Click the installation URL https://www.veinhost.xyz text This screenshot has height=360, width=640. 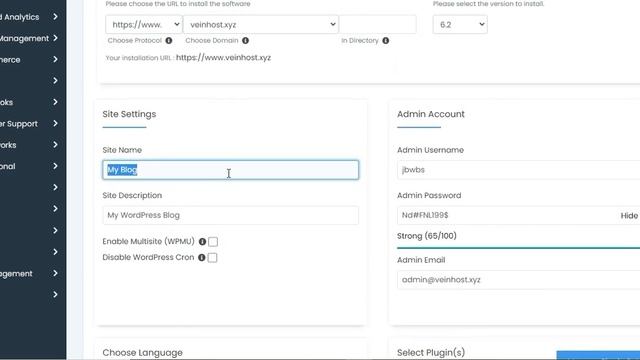pos(223,58)
